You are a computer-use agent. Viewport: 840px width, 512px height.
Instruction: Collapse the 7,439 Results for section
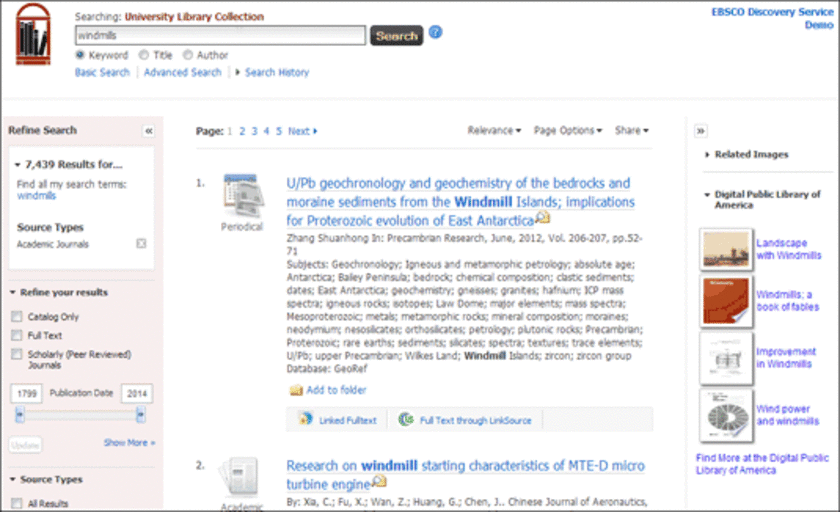pyautogui.click(x=18, y=164)
